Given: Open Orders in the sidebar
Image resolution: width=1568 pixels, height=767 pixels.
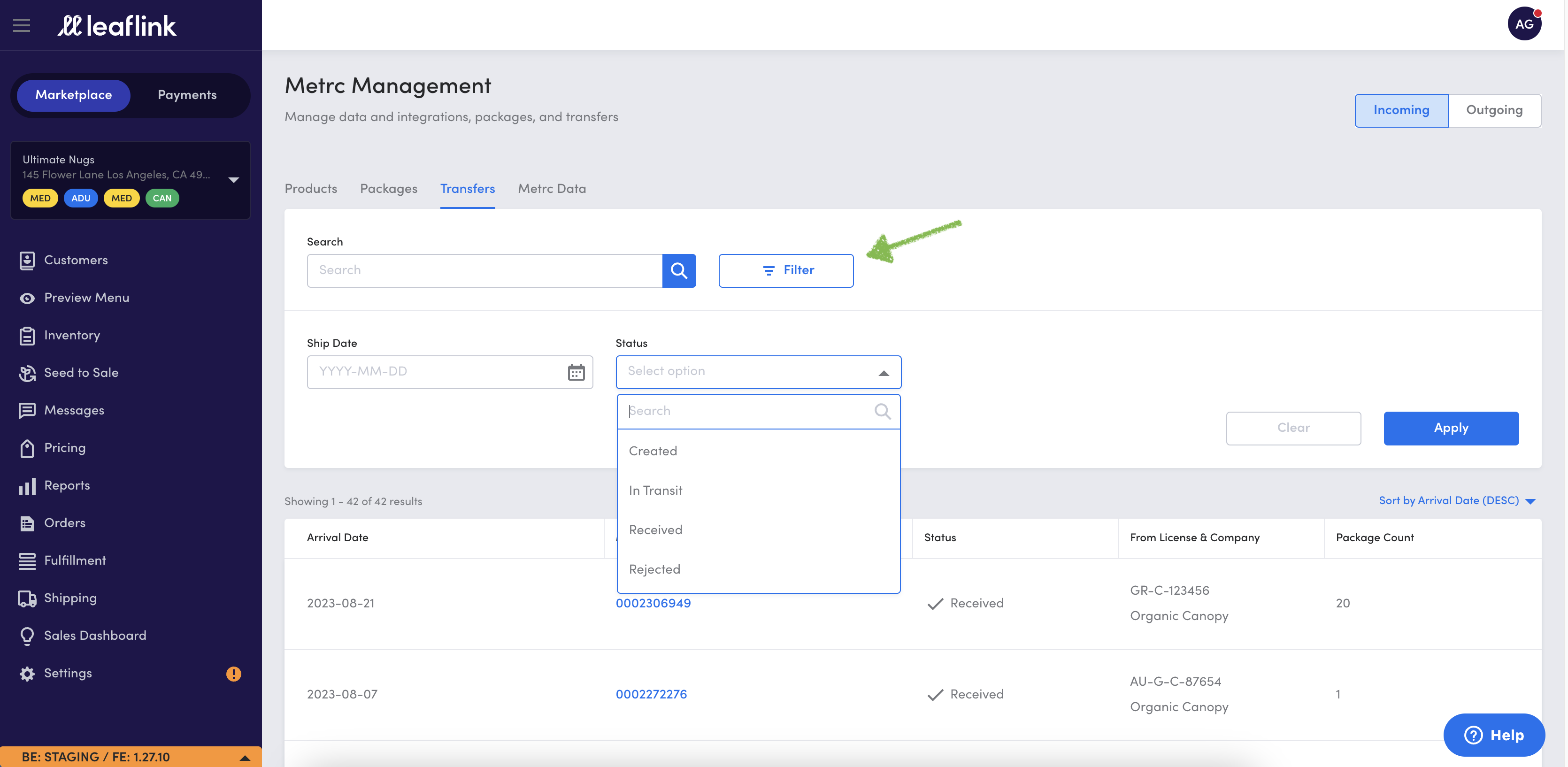Looking at the screenshot, I should point(64,523).
